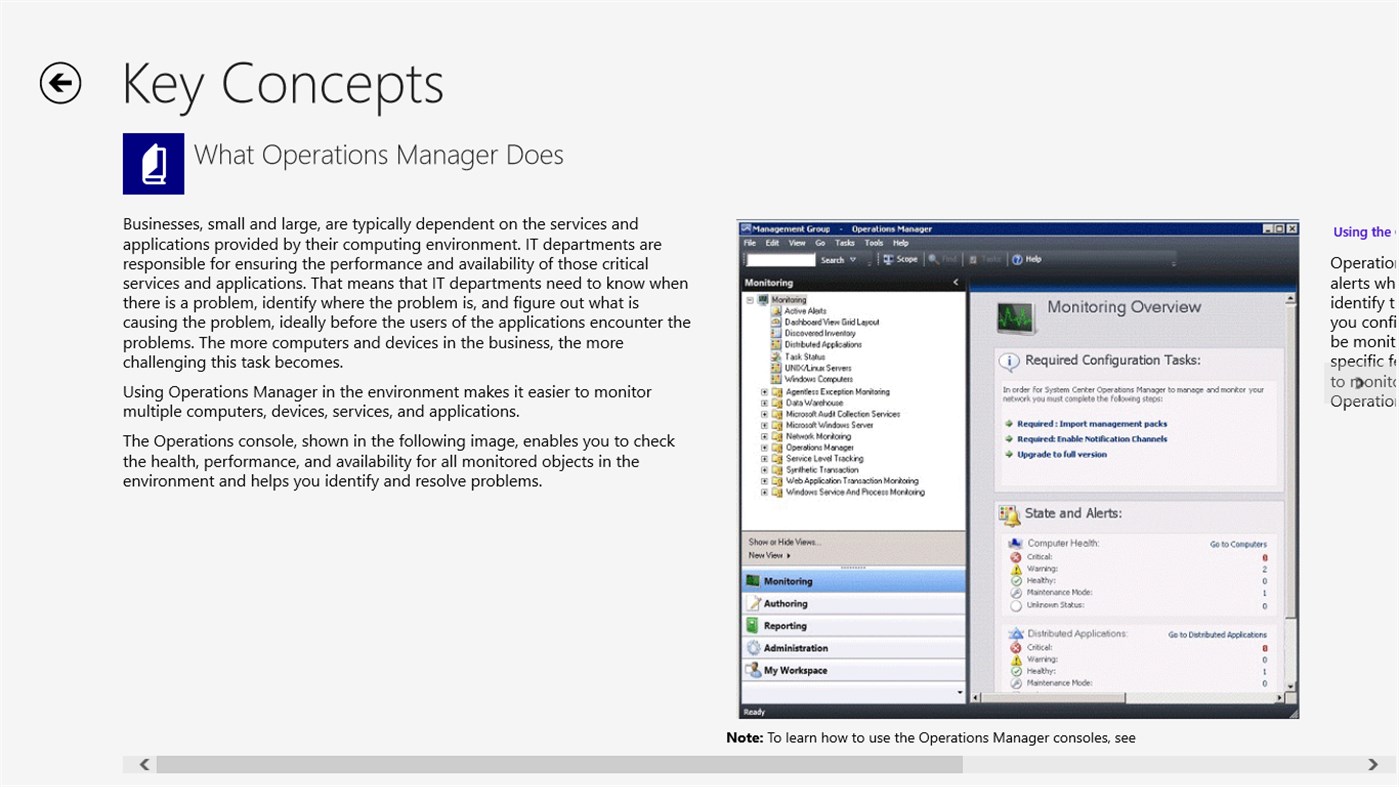
Task: Select the Scope icon in the toolbar
Action: pyautogui.click(x=890, y=259)
